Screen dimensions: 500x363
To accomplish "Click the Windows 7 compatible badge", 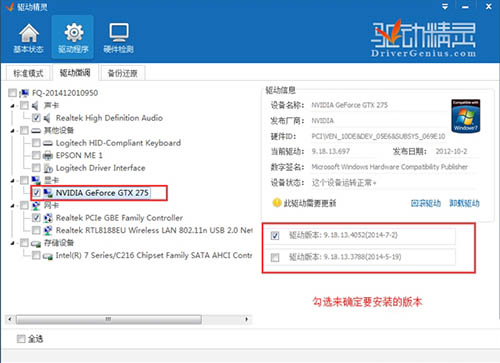I will click(x=466, y=116).
